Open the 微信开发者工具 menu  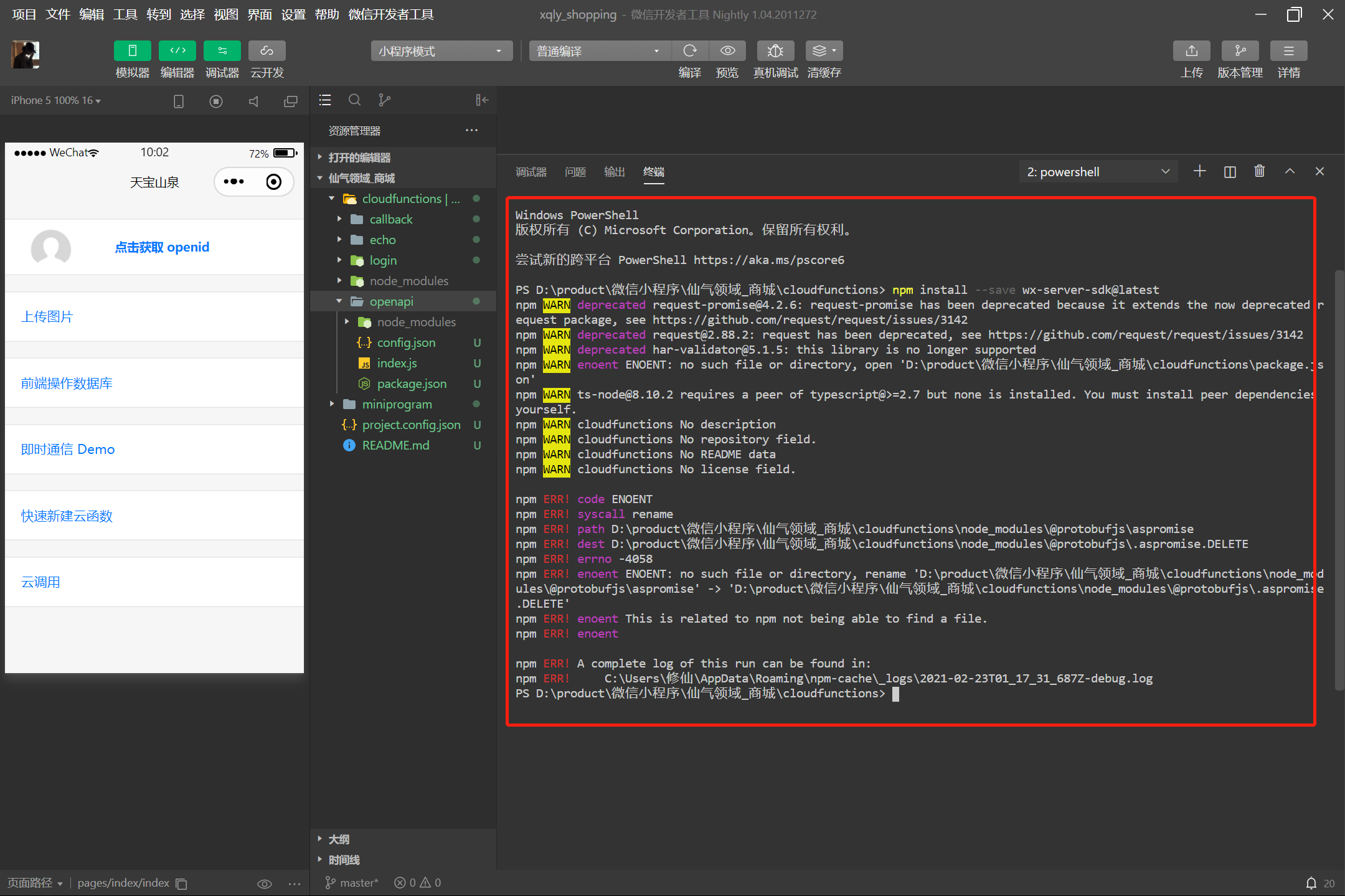pyautogui.click(x=391, y=14)
